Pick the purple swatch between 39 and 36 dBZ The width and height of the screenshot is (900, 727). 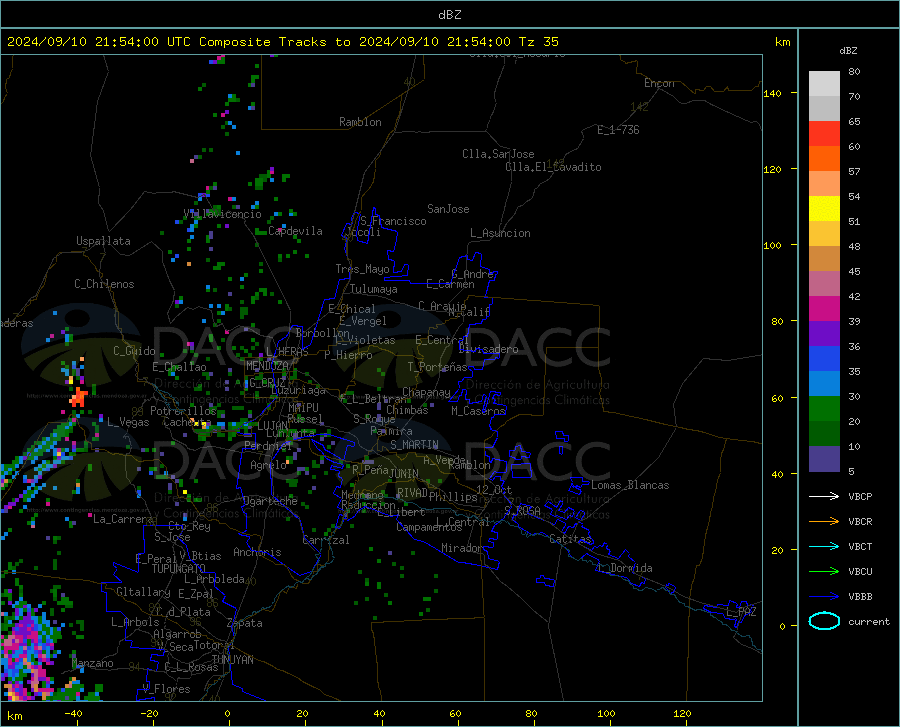824,334
